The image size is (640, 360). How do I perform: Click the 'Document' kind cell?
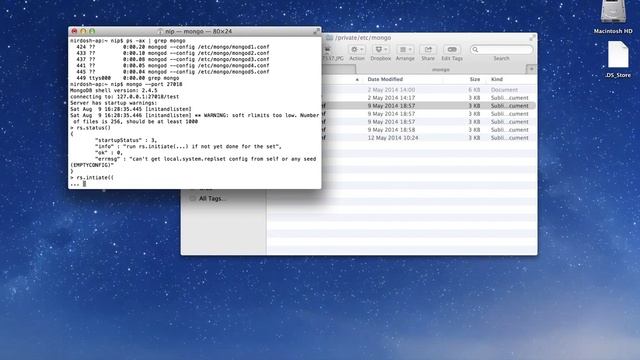(504, 89)
